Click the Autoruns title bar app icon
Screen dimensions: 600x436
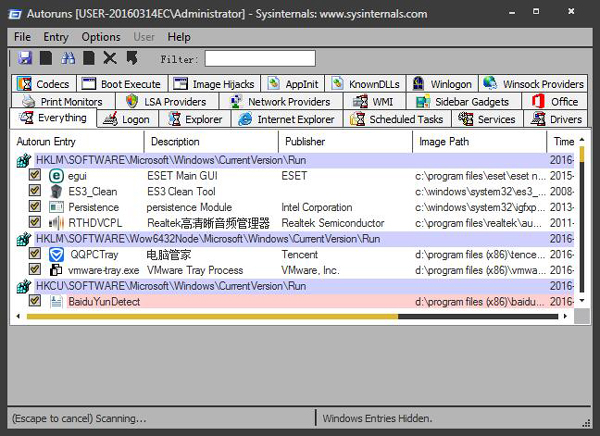[15, 14]
